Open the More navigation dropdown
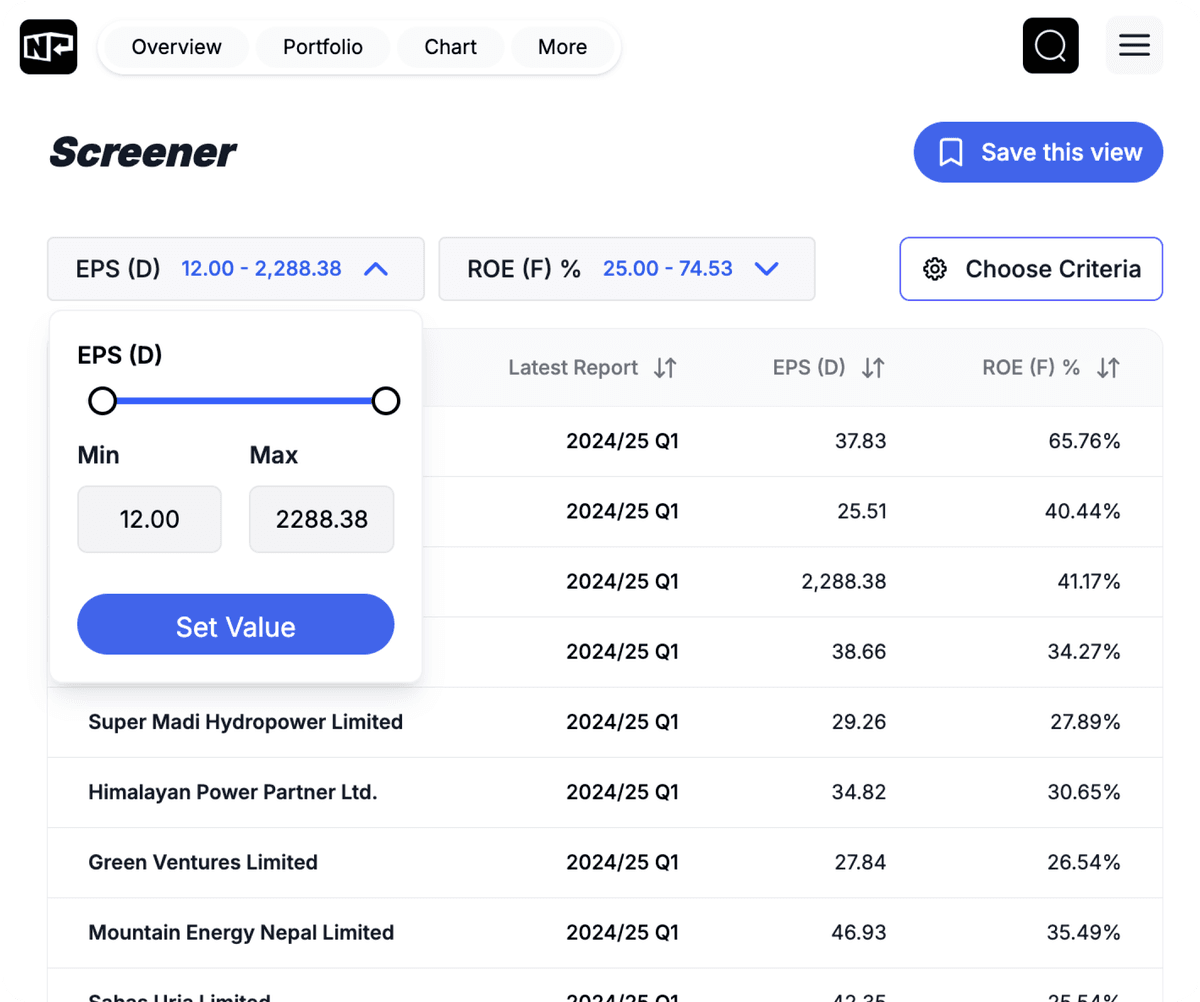The height and width of the screenshot is (1002, 1200). tap(562, 46)
